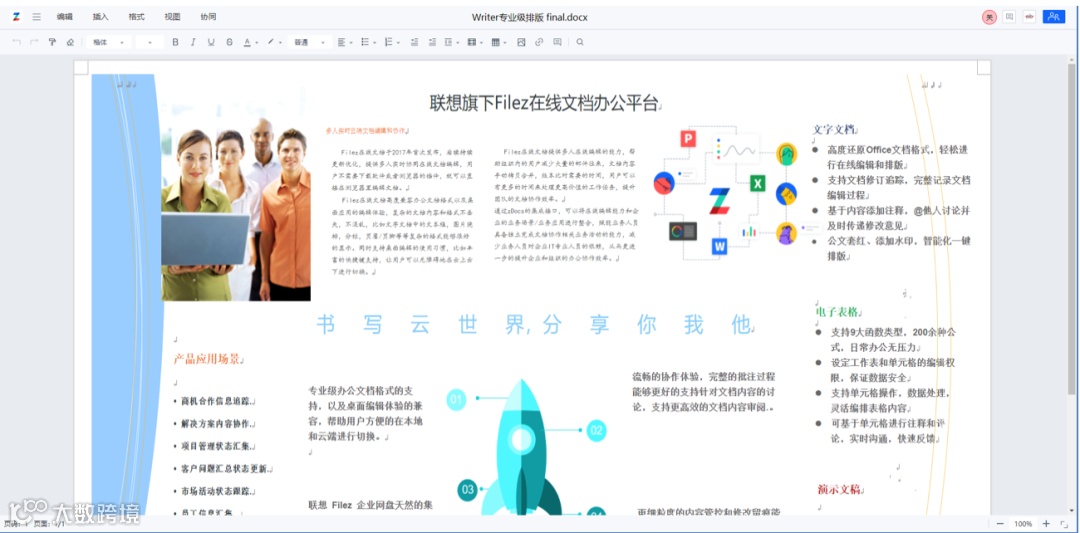Click the fit page icon in status bar
The height and width of the screenshot is (533, 1080).
coord(1063,524)
